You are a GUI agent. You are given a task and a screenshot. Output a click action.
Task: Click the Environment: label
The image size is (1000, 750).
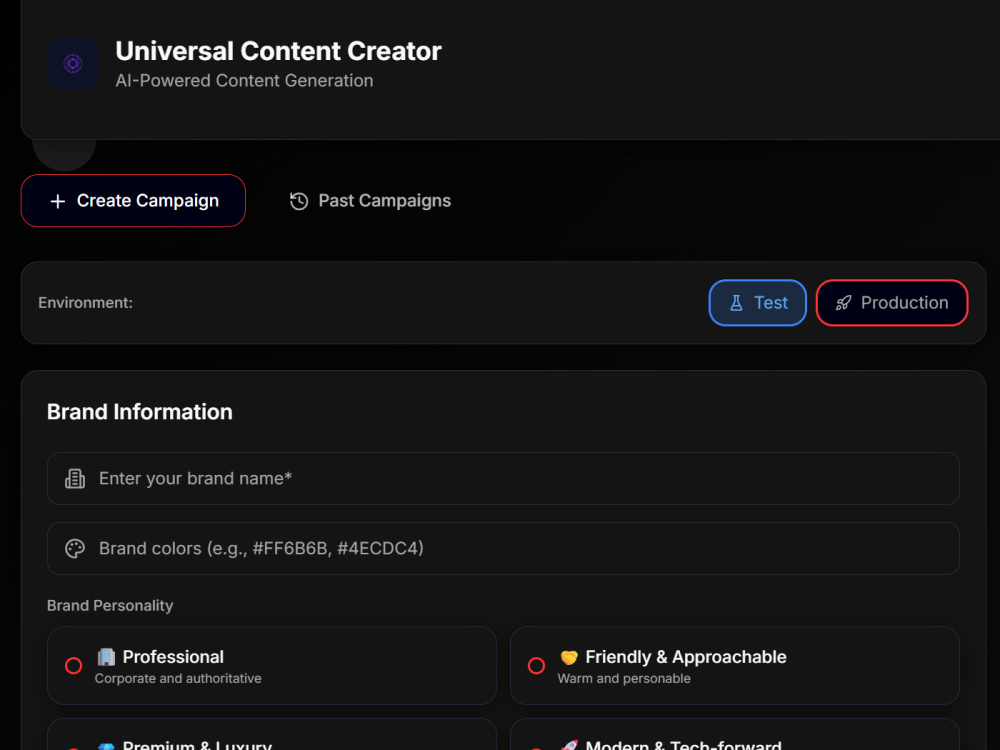click(85, 303)
